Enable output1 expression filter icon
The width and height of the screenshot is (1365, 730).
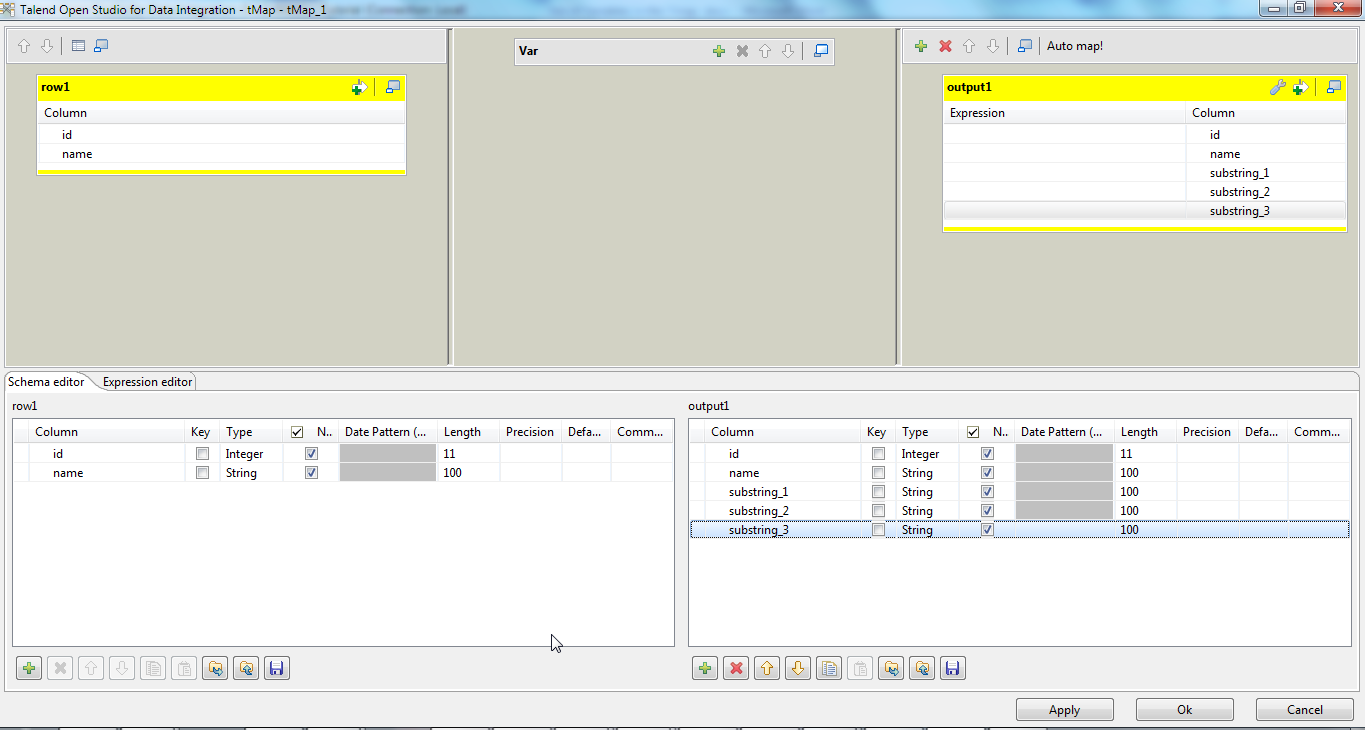click(1300, 88)
